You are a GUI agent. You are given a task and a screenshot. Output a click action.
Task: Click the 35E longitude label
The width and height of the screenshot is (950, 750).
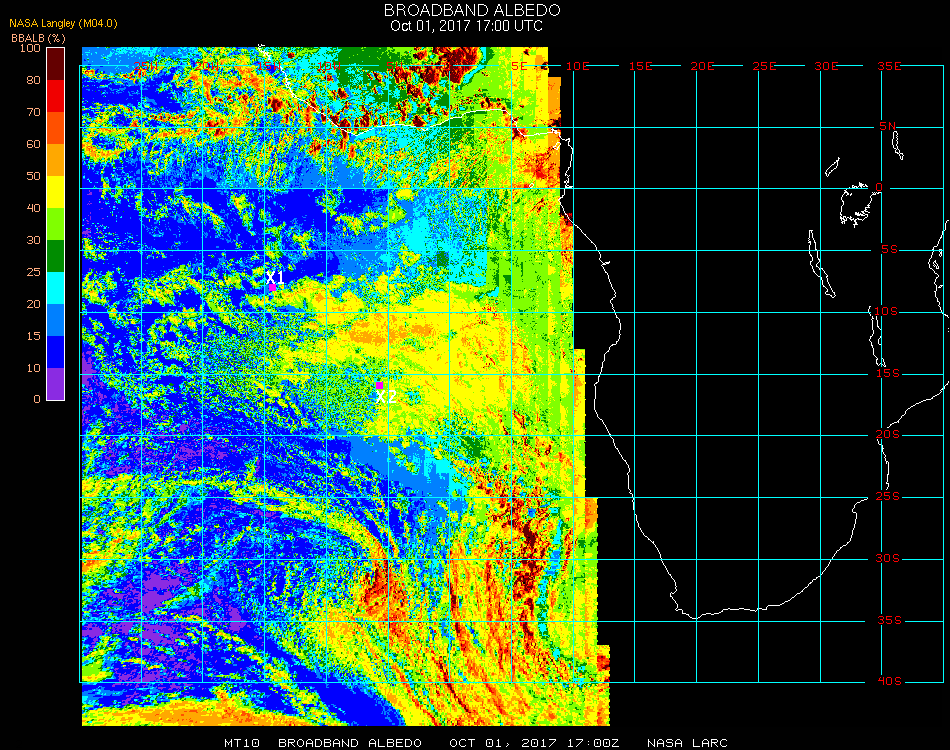(x=889, y=66)
